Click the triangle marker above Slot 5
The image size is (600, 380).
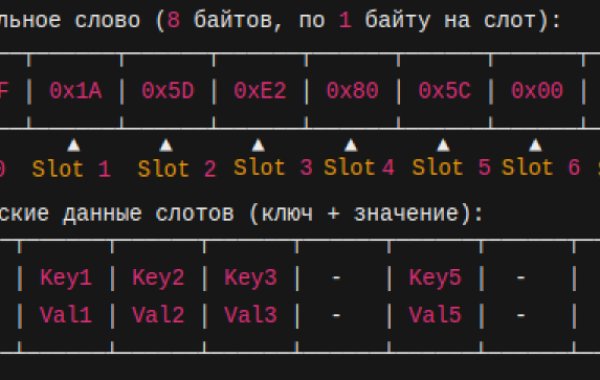pyautogui.click(x=443, y=145)
